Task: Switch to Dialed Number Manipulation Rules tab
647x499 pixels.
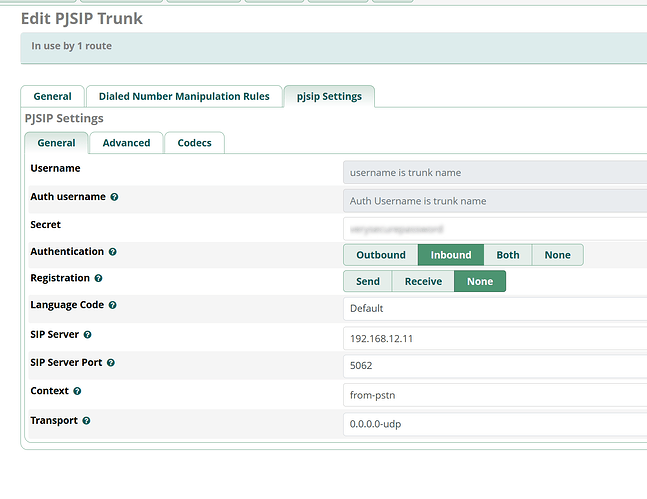Action: point(184,96)
